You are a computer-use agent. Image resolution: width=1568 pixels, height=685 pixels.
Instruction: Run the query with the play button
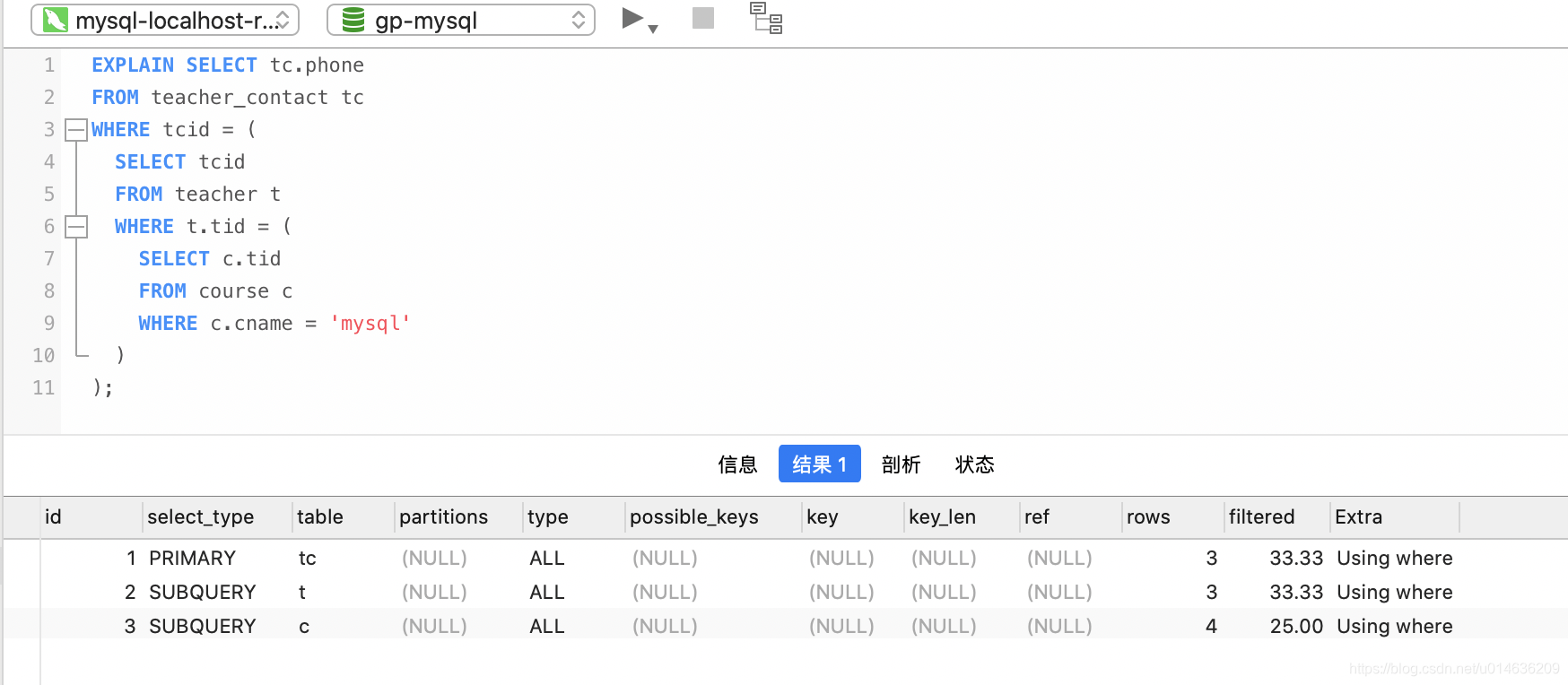click(x=632, y=18)
